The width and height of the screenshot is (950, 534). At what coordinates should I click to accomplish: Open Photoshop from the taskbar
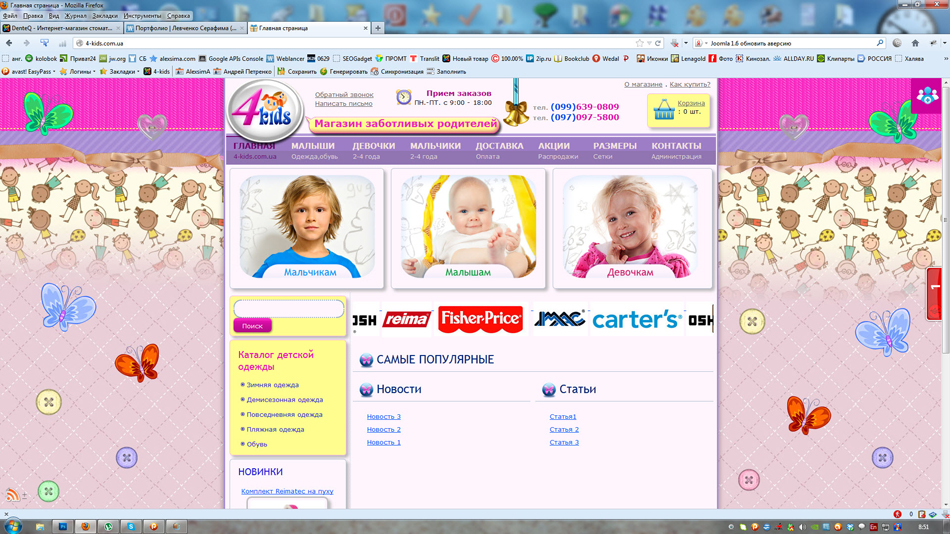62,527
